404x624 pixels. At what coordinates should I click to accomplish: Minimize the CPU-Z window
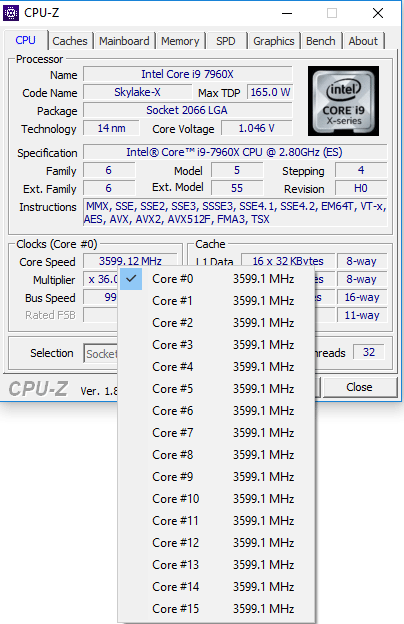tap(287, 13)
